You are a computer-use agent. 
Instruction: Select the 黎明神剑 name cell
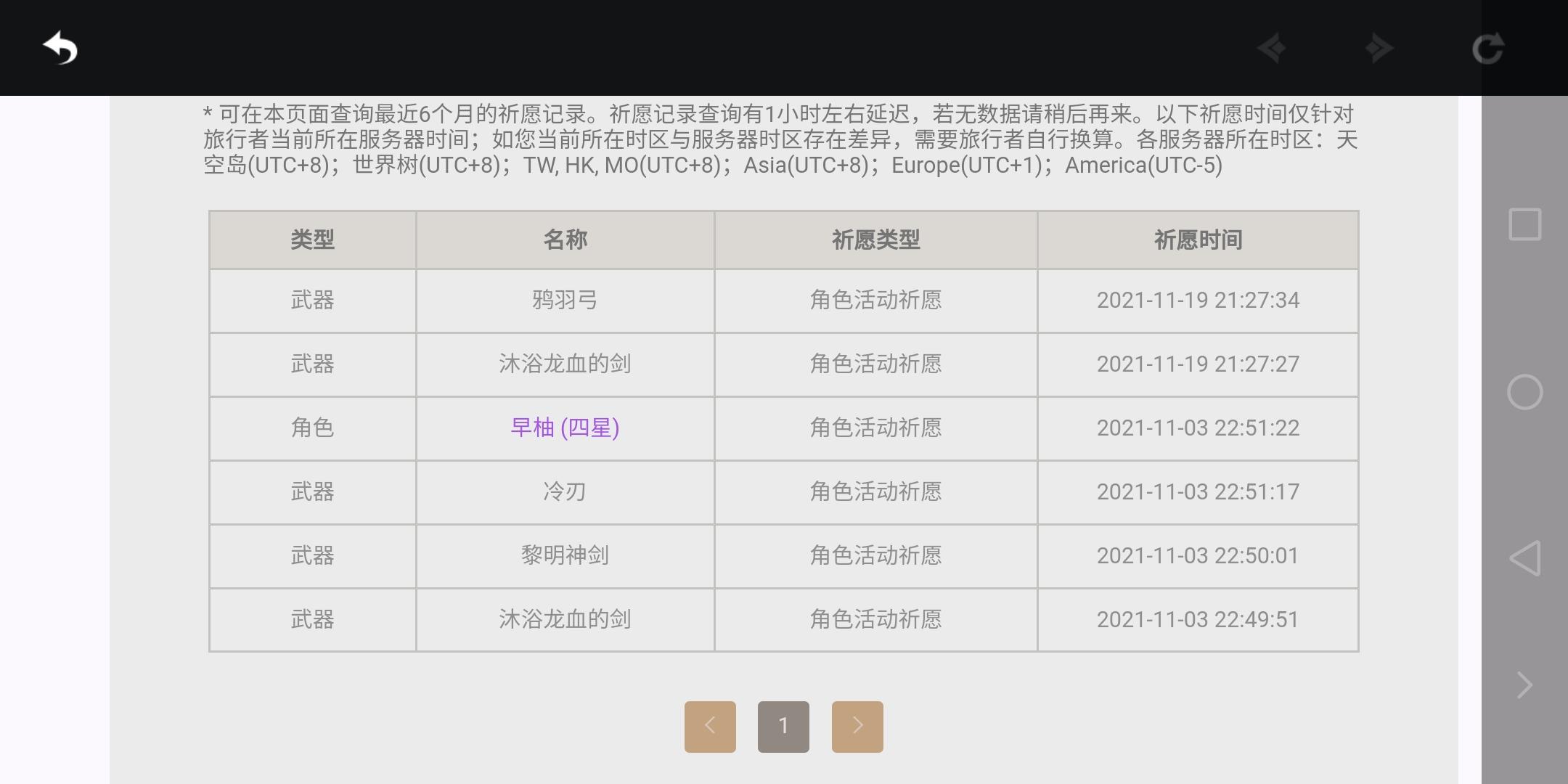pyautogui.click(x=565, y=555)
